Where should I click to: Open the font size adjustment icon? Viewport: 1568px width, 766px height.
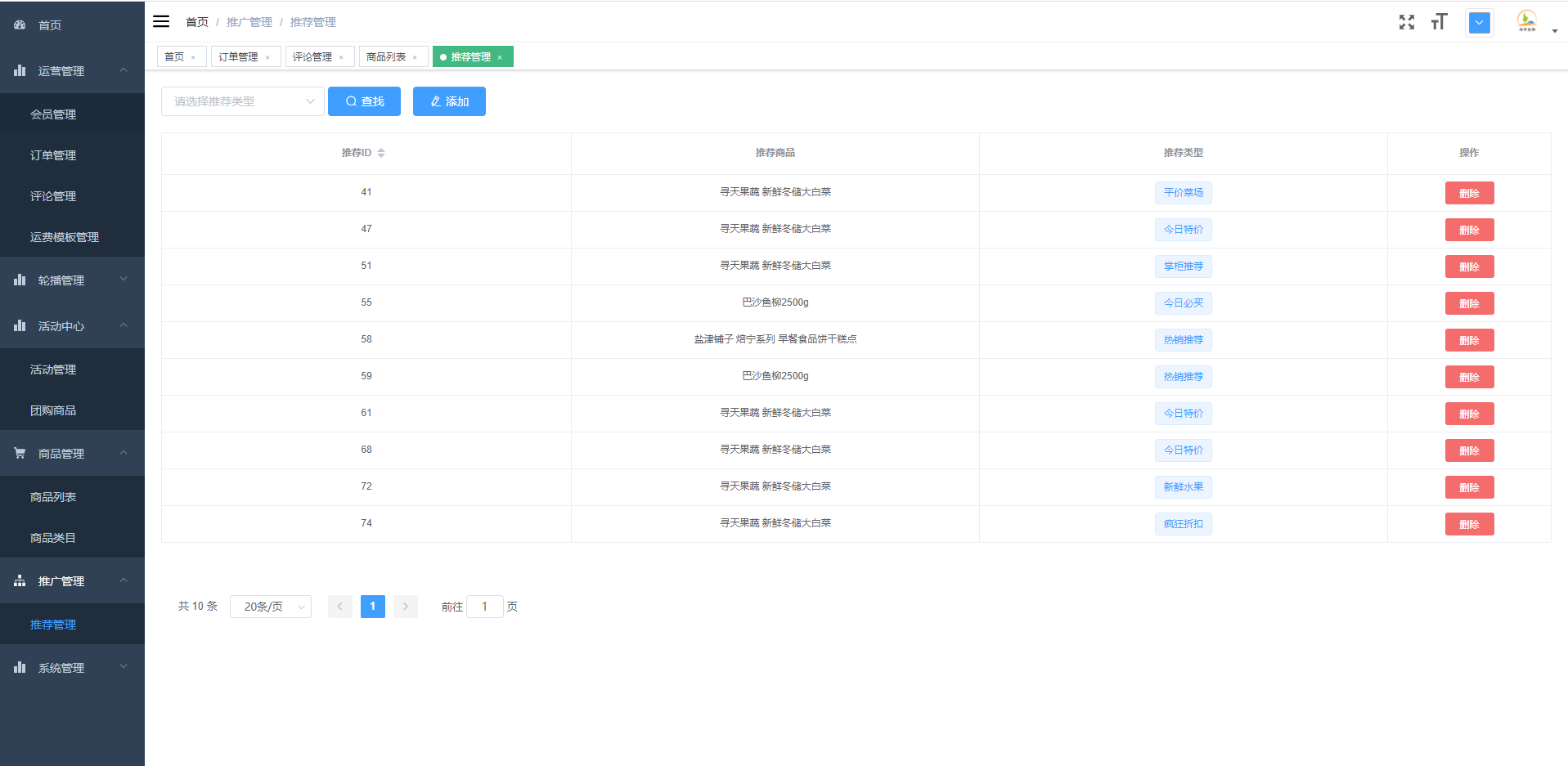(1439, 22)
